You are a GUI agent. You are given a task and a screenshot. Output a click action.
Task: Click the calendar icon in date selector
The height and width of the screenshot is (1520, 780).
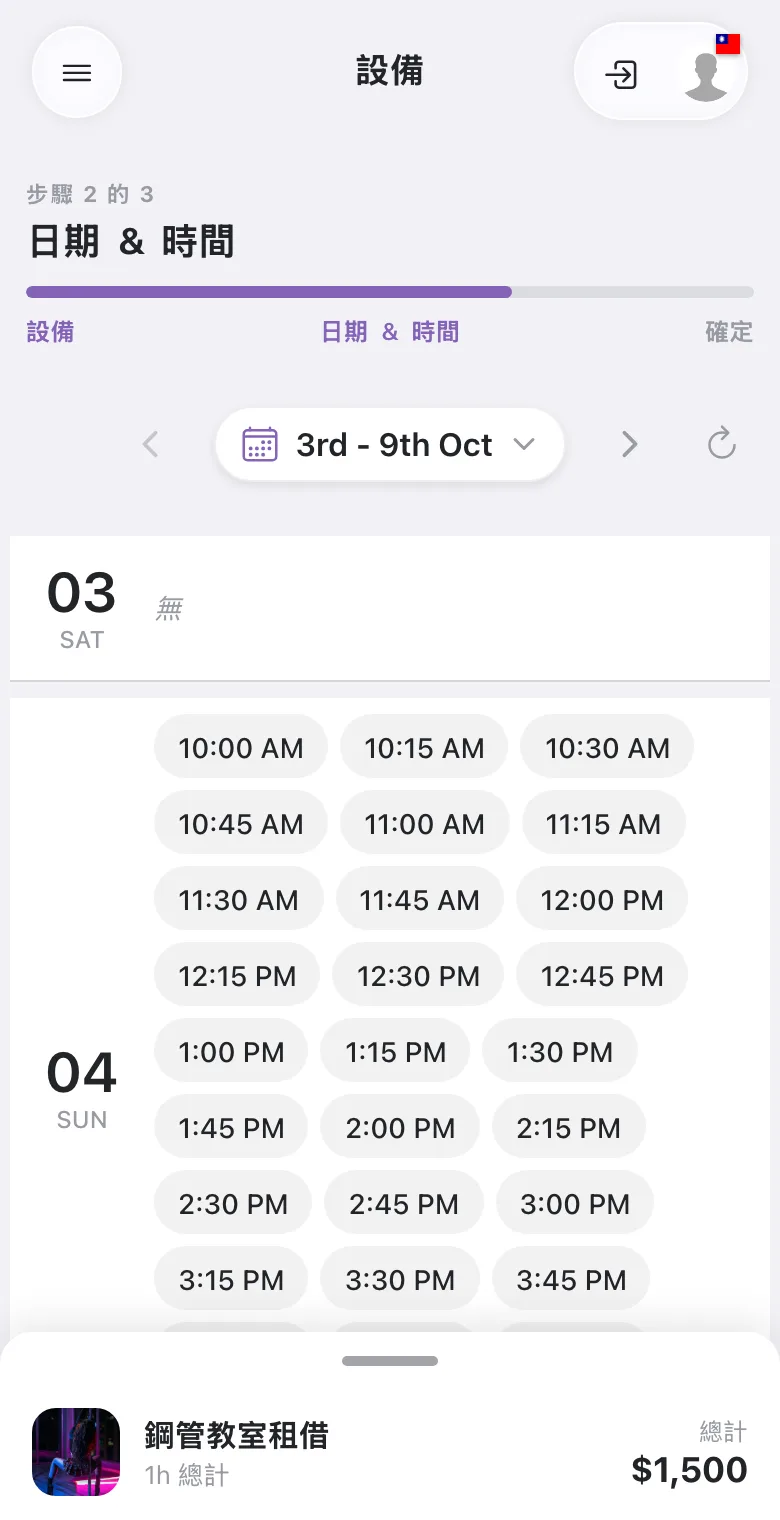[260, 444]
